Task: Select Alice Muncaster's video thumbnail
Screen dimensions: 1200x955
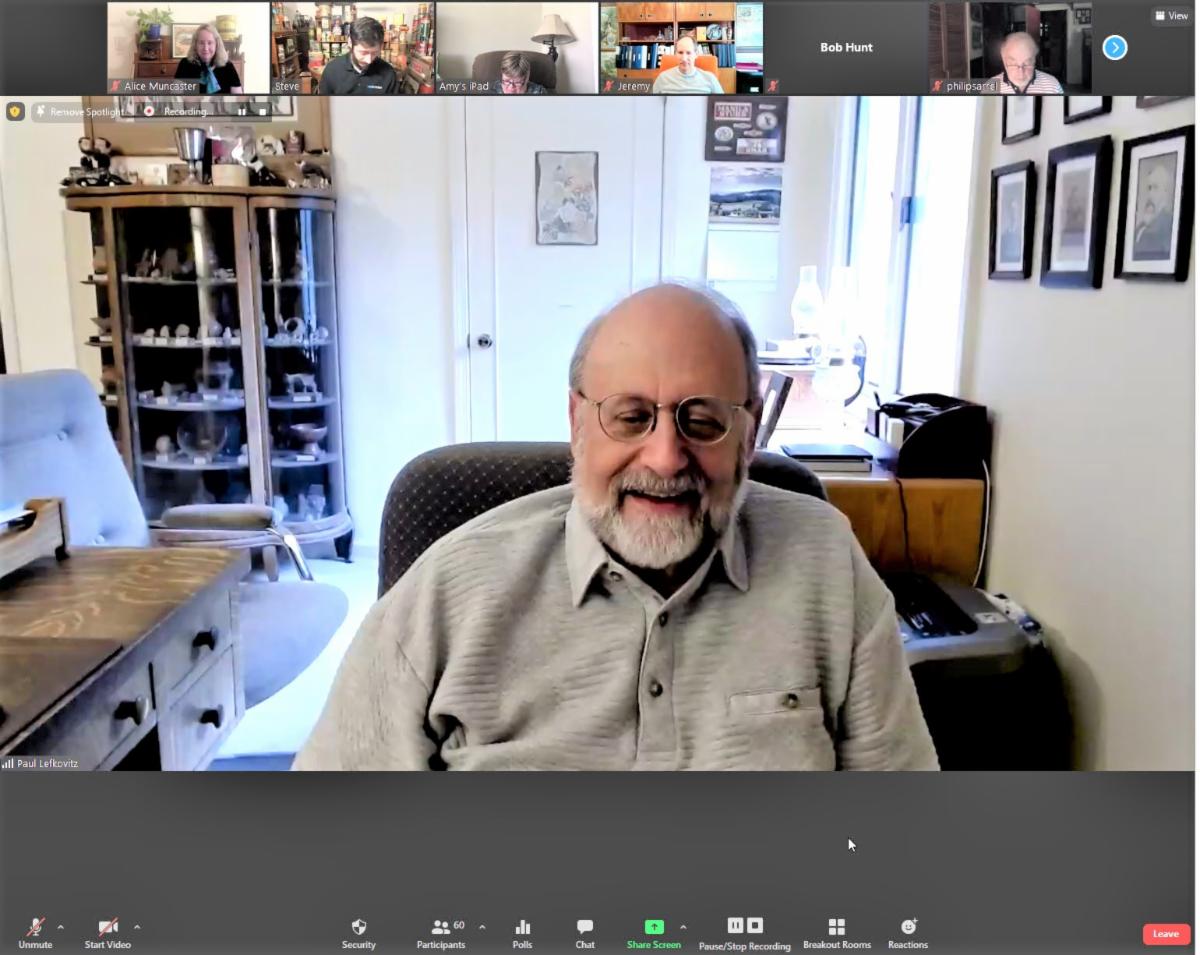Action: 188,48
